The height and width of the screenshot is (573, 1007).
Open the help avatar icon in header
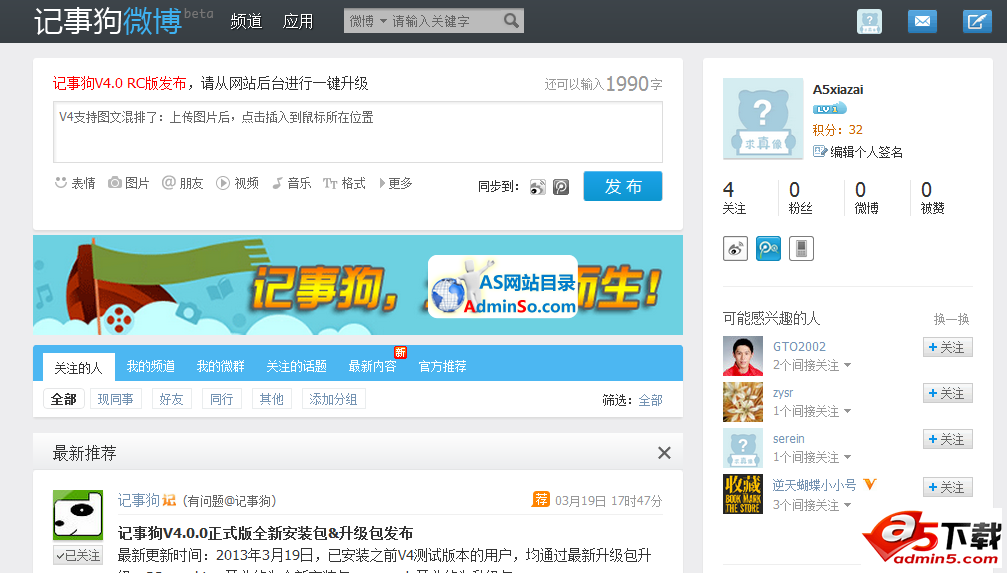(869, 21)
